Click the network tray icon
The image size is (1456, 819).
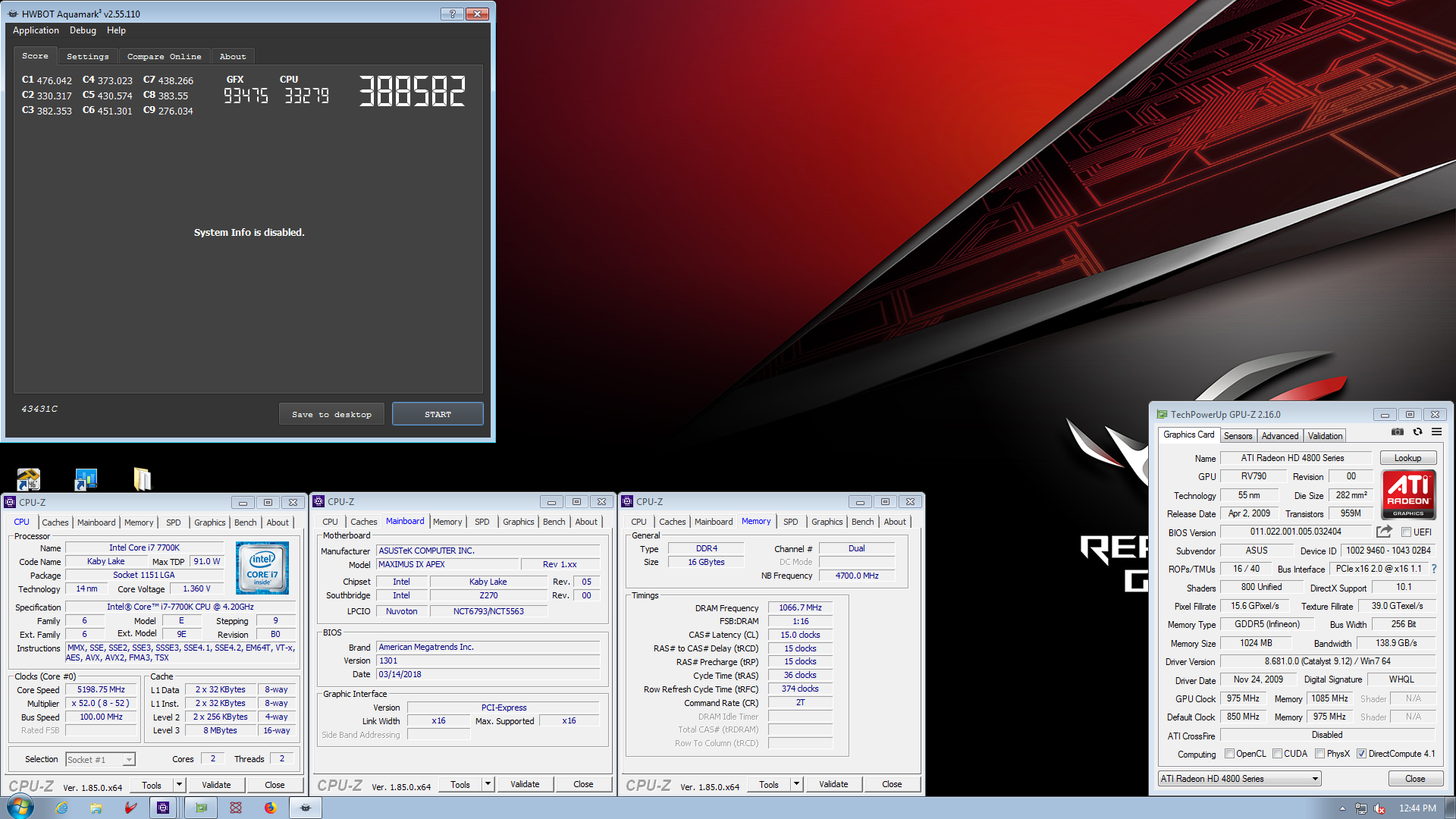[1361, 808]
